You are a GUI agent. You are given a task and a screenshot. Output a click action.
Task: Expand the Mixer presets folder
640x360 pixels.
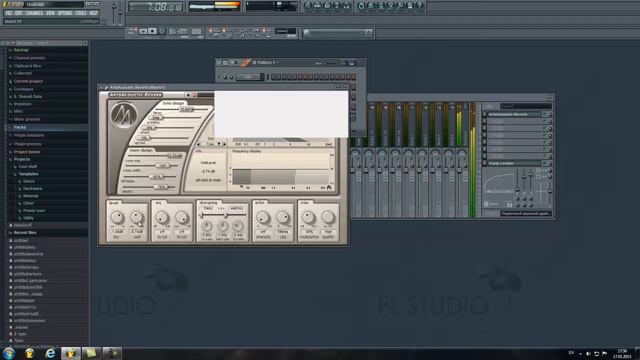27,119
